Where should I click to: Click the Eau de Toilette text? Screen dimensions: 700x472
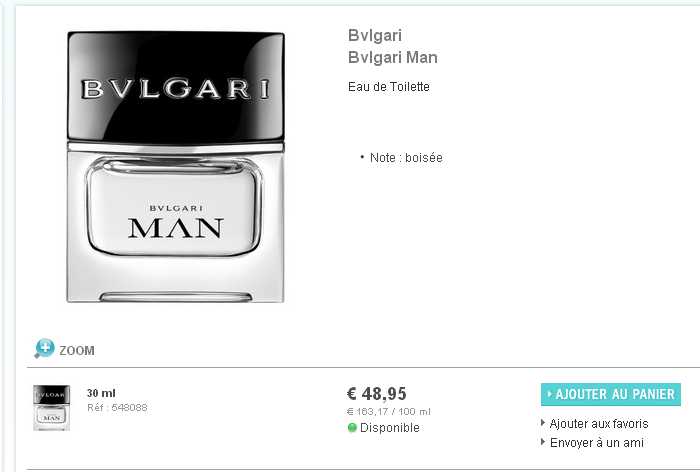point(388,87)
